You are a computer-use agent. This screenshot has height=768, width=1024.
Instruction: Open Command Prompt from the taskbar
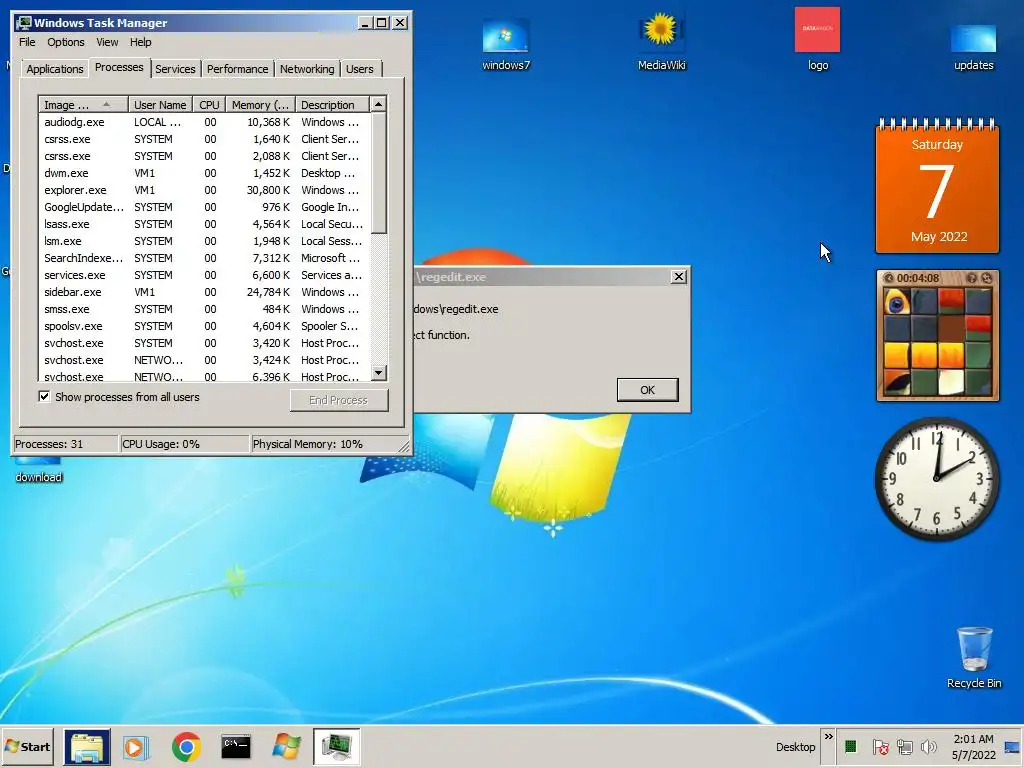pos(236,747)
